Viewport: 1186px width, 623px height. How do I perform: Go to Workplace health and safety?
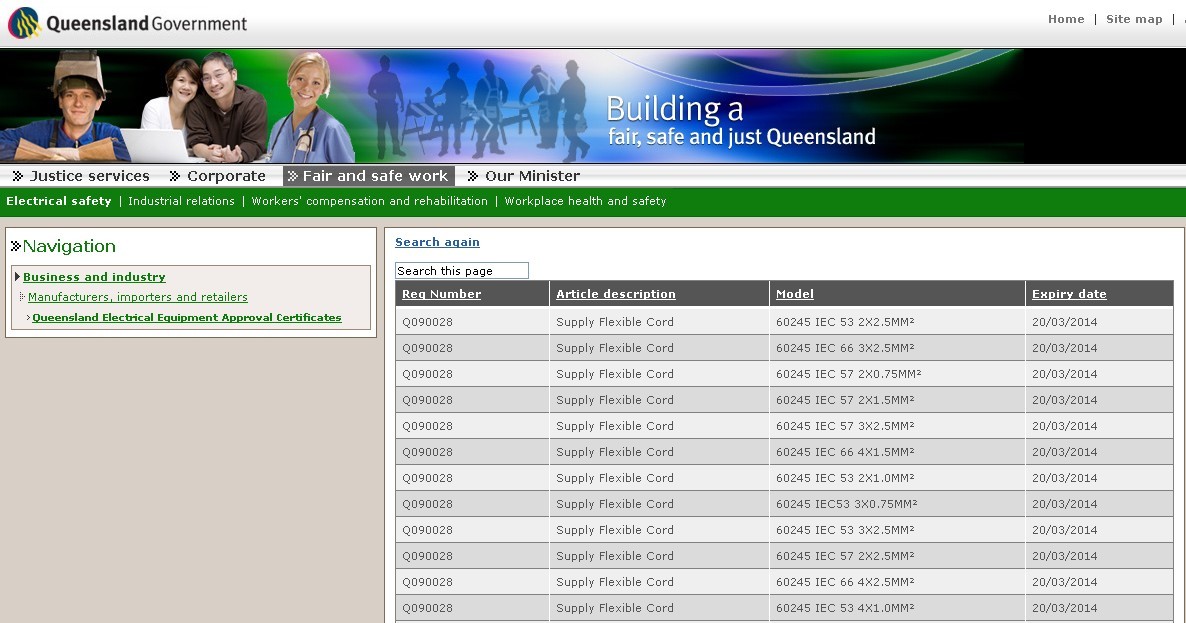click(585, 201)
